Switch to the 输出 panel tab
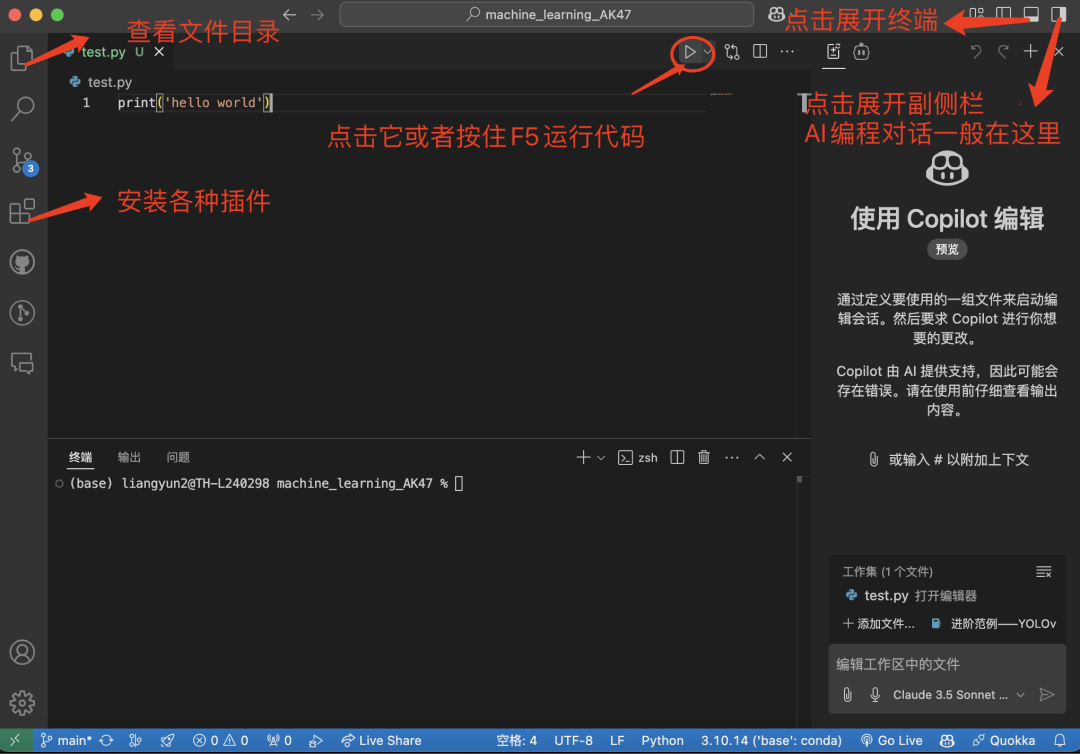 pyautogui.click(x=129, y=457)
